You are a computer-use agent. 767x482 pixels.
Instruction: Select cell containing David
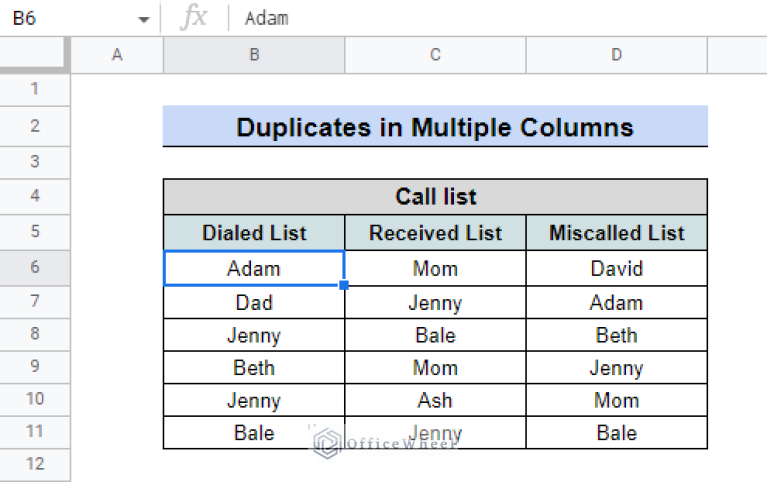[616, 268]
